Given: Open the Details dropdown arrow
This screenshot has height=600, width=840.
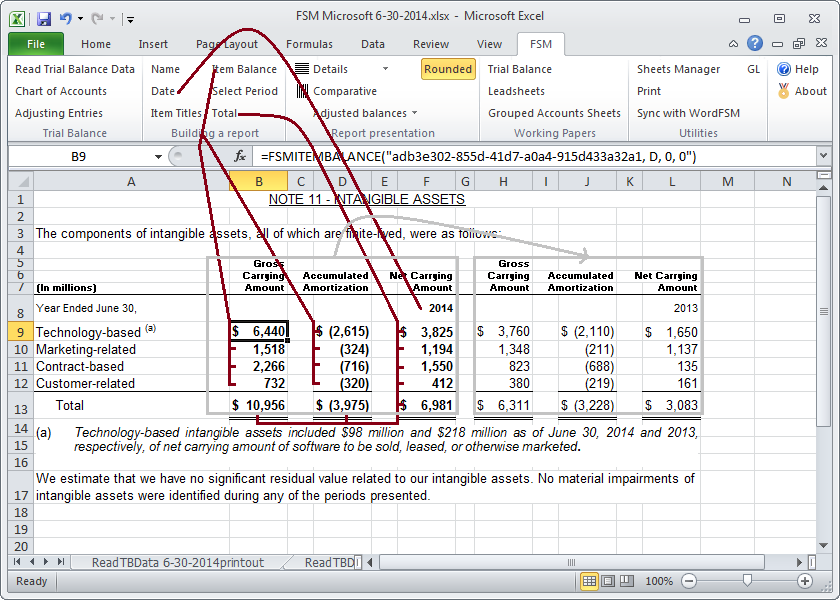Looking at the screenshot, I should 385,69.
